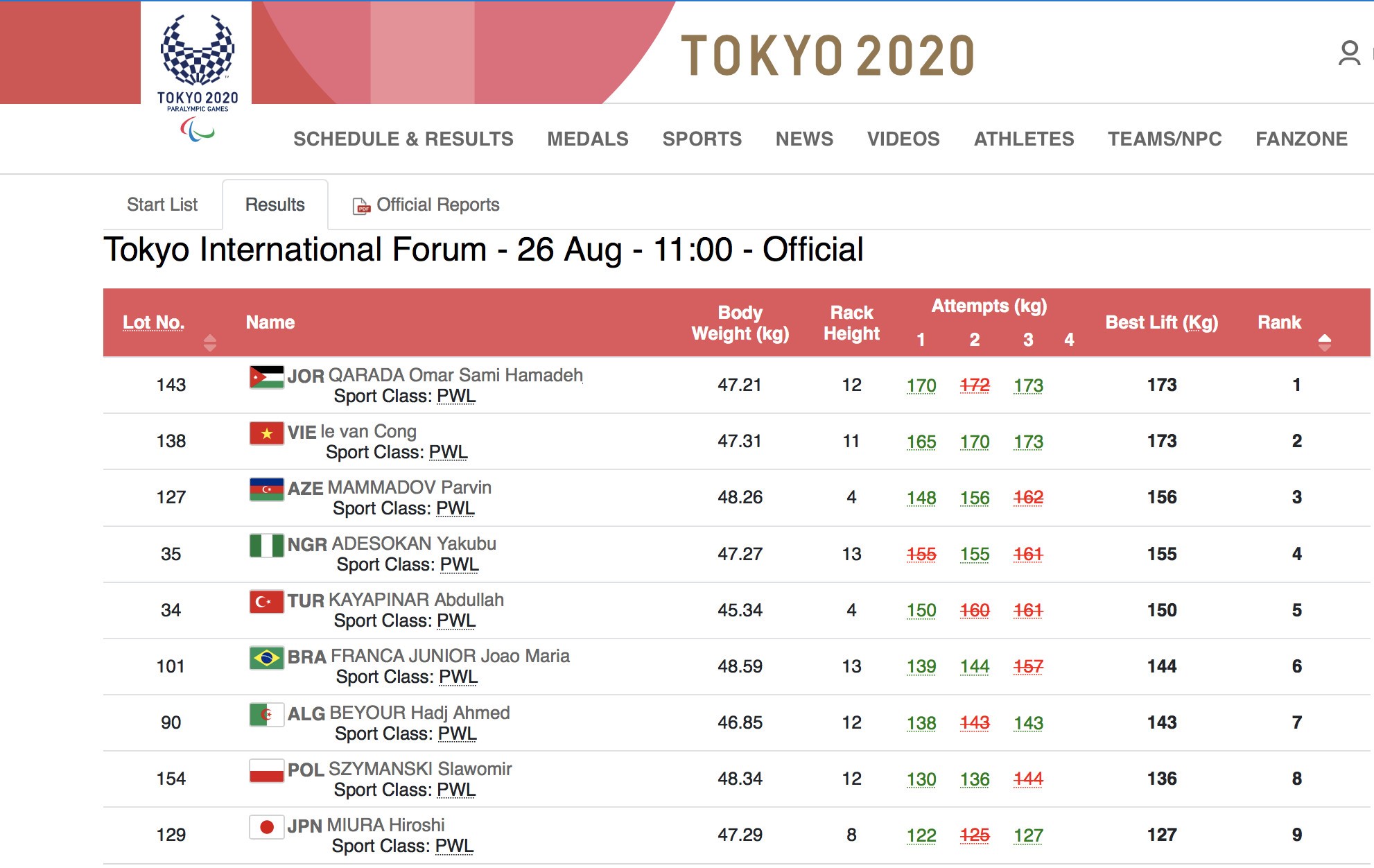Open athlete SZYMANSKI Slawomir
Viewport: 1374px width, 868px height.
(420, 769)
